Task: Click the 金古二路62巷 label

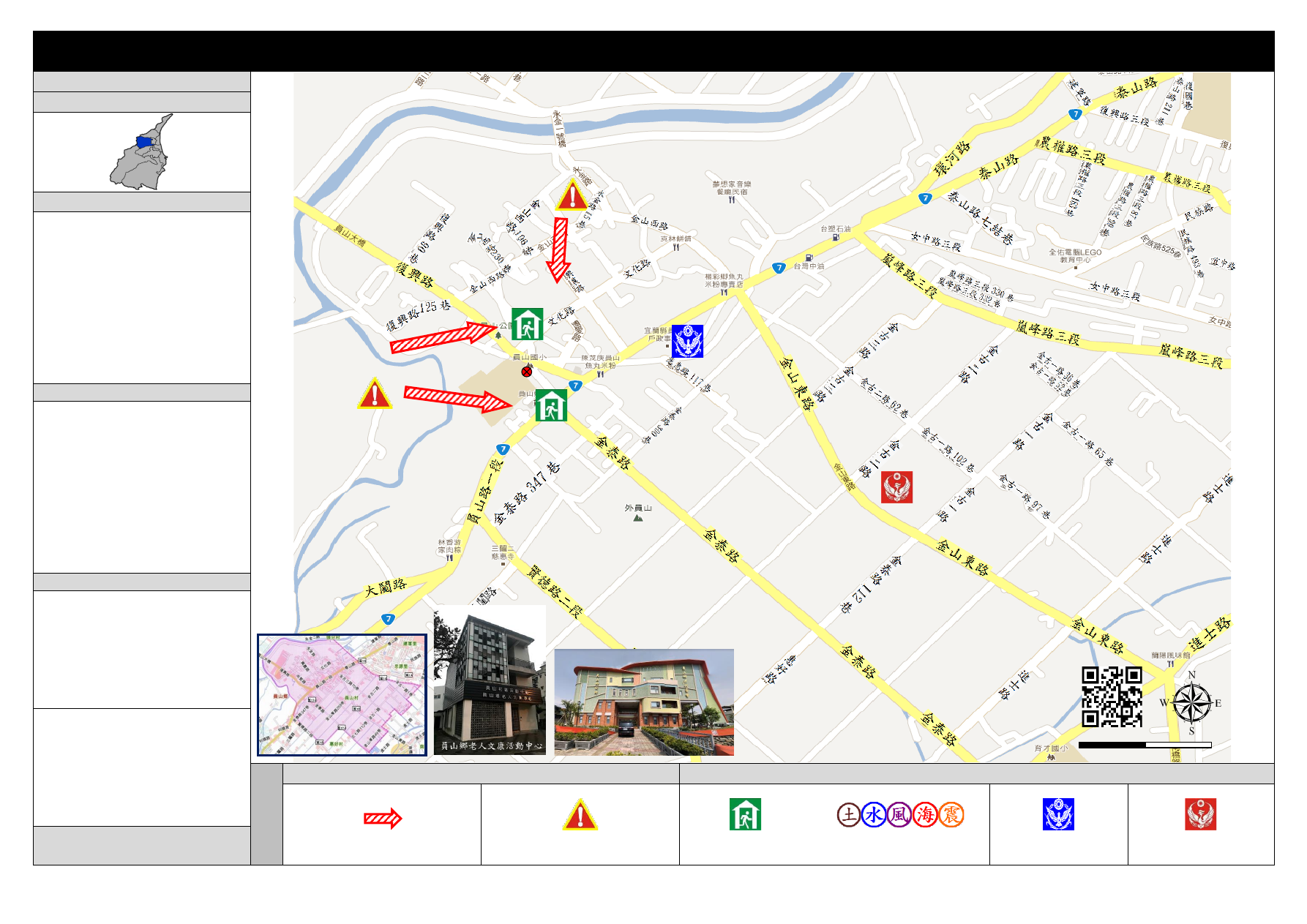Action: pyautogui.click(x=884, y=397)
